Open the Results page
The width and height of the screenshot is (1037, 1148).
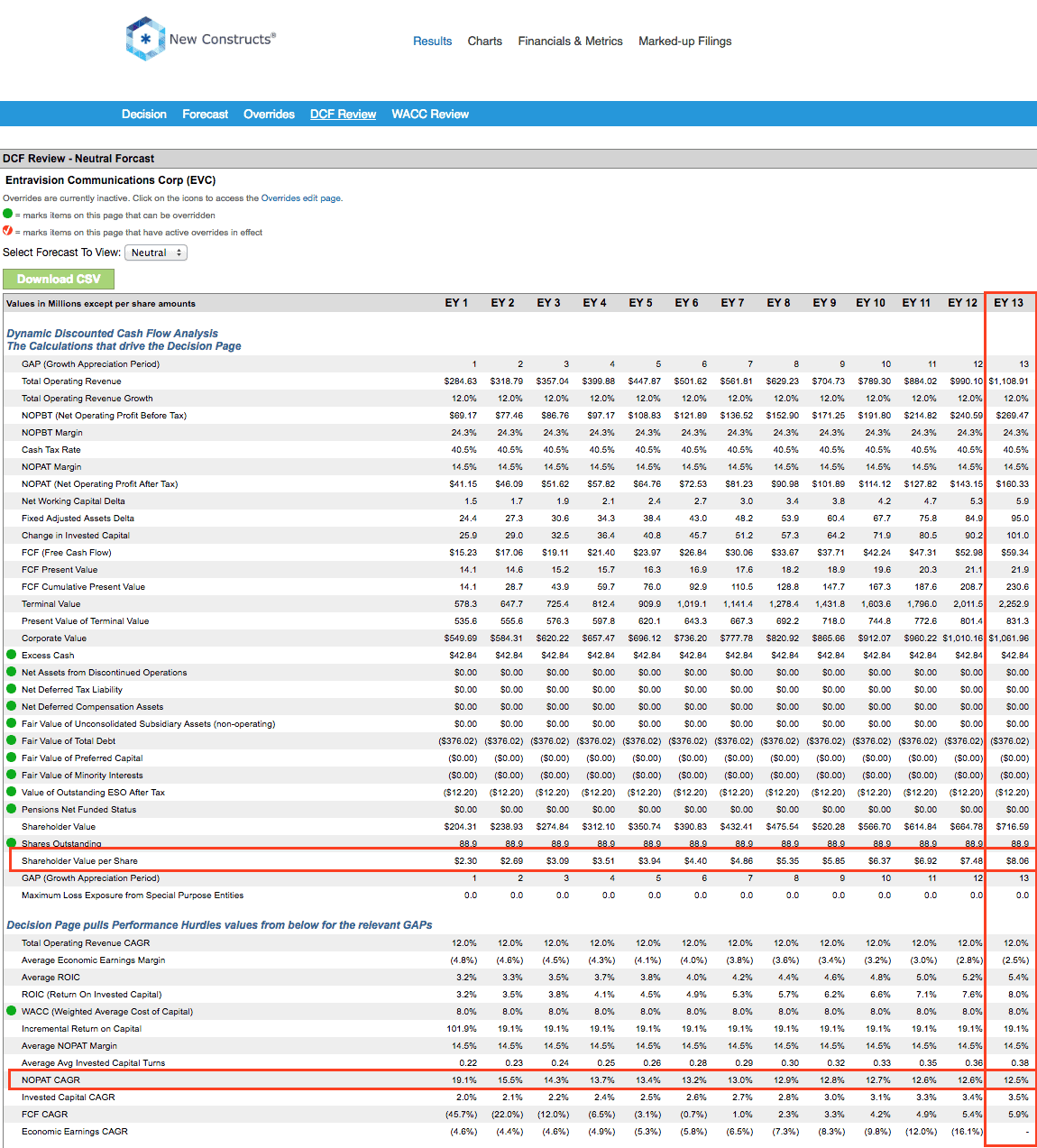pyautogui.click(x=433, y=41)
